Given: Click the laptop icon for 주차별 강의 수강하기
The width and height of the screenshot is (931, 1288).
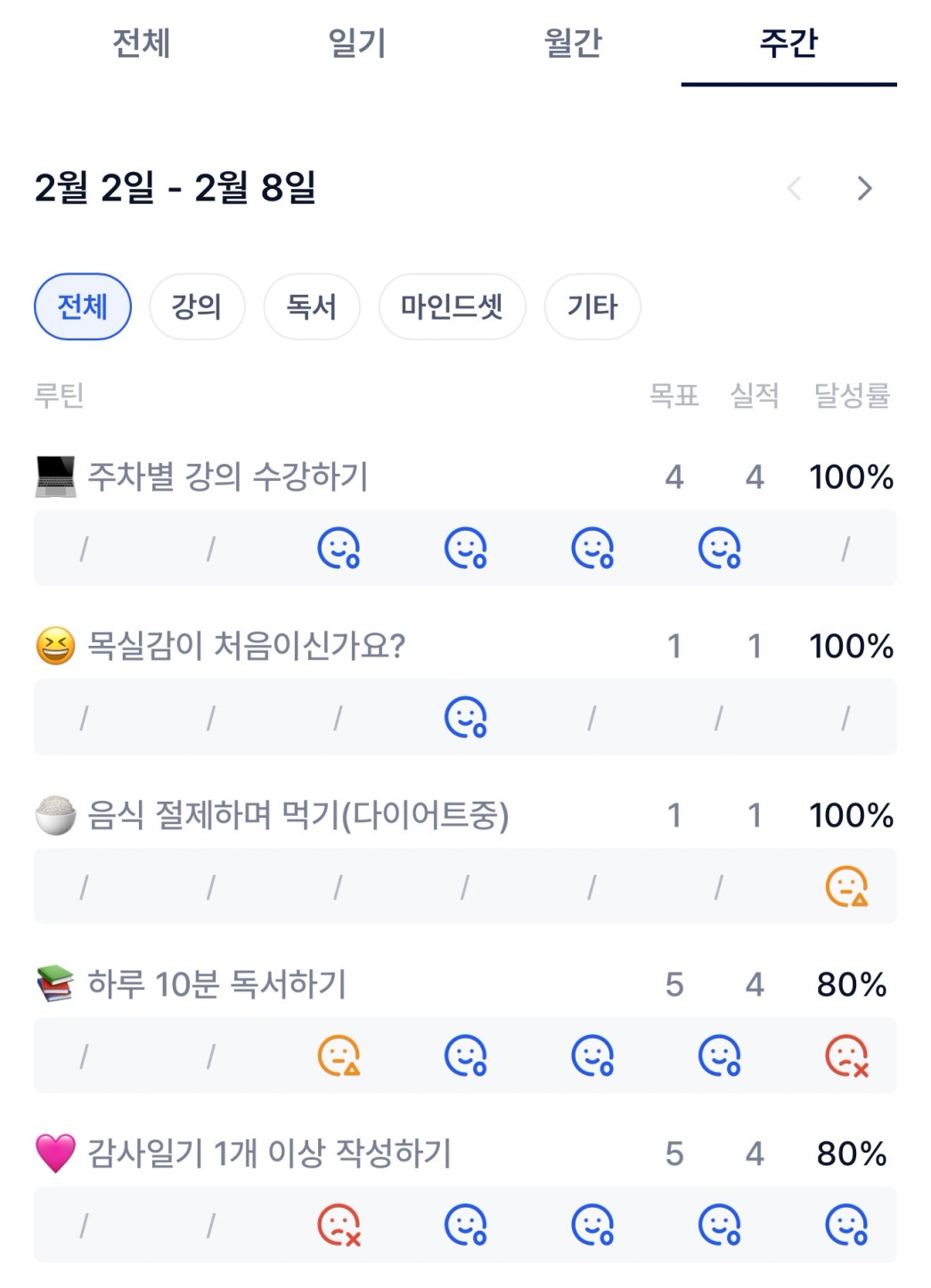Looking at the screenshot, I should click(x=55, y=477).
